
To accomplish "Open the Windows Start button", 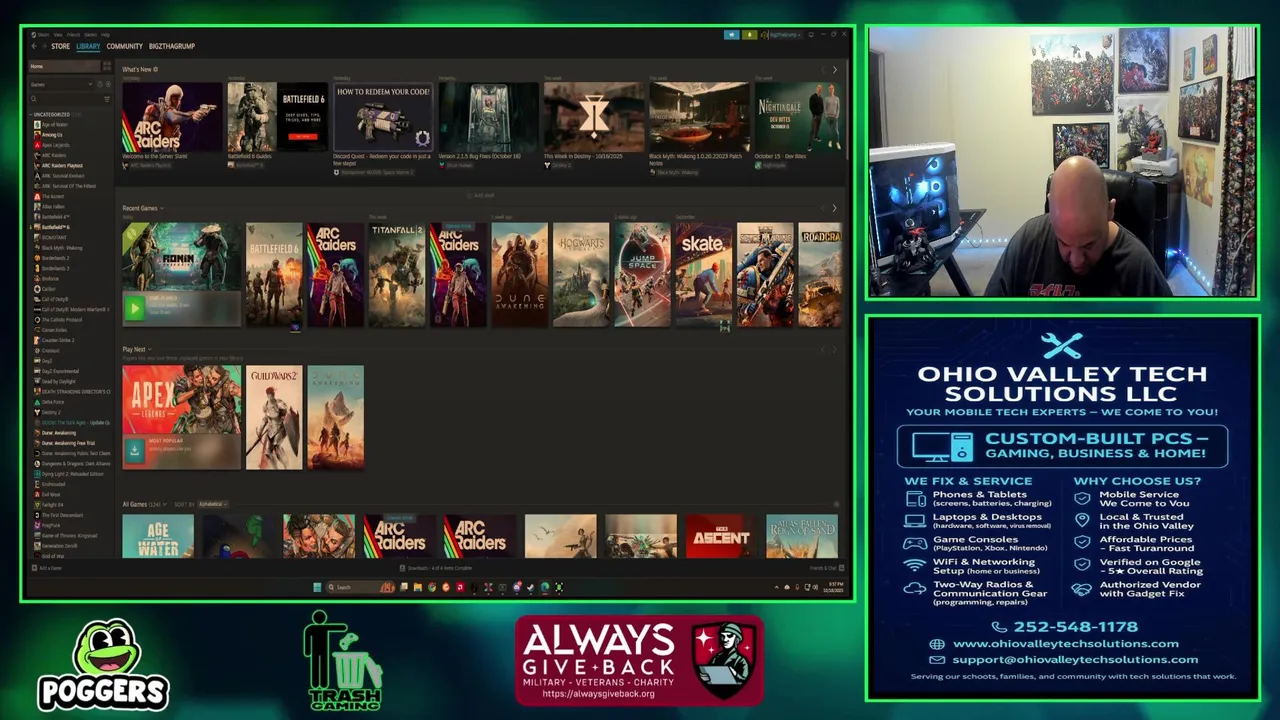I will pyautogui.click(x=317, y=587).
